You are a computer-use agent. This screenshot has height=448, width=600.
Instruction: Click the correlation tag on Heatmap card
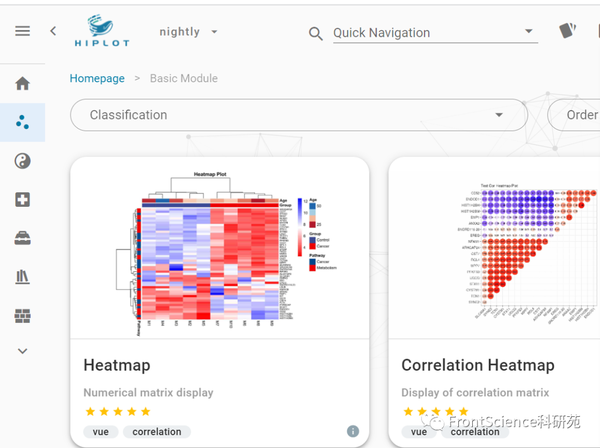click(157, 432)
